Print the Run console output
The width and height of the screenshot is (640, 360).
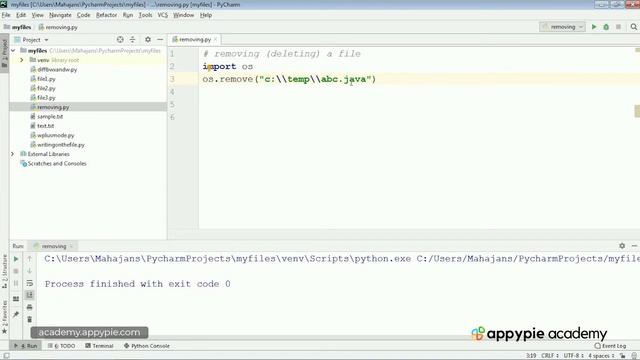(x=29, y=307)
